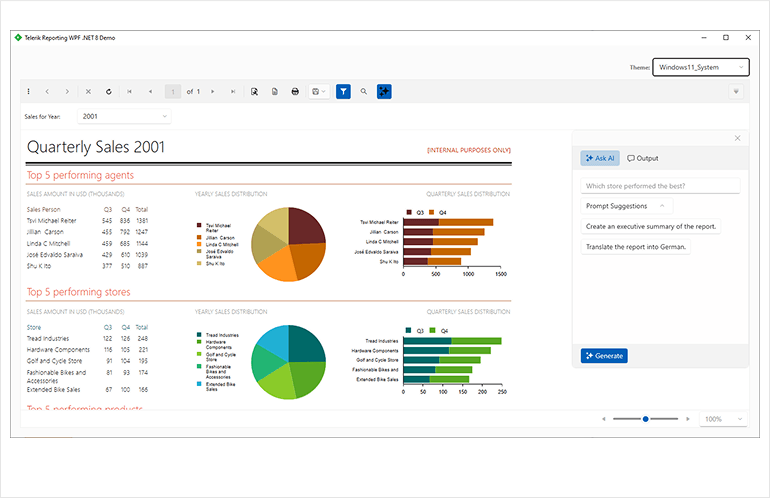Click the stores table Total header
Screen dimensions: 770x498
141,327
